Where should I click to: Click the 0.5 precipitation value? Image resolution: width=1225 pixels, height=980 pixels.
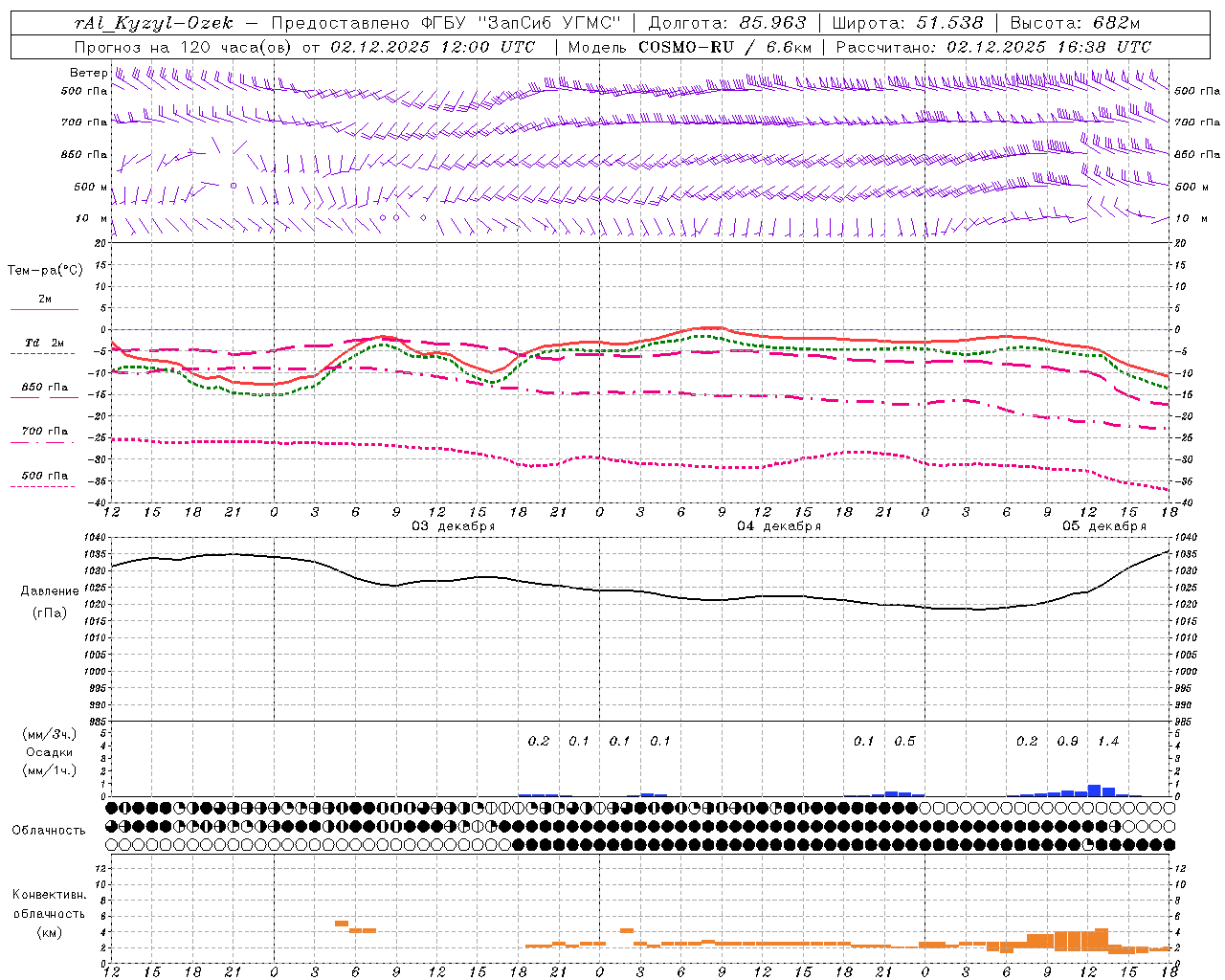pyautogui.click(x=904, y=742)
